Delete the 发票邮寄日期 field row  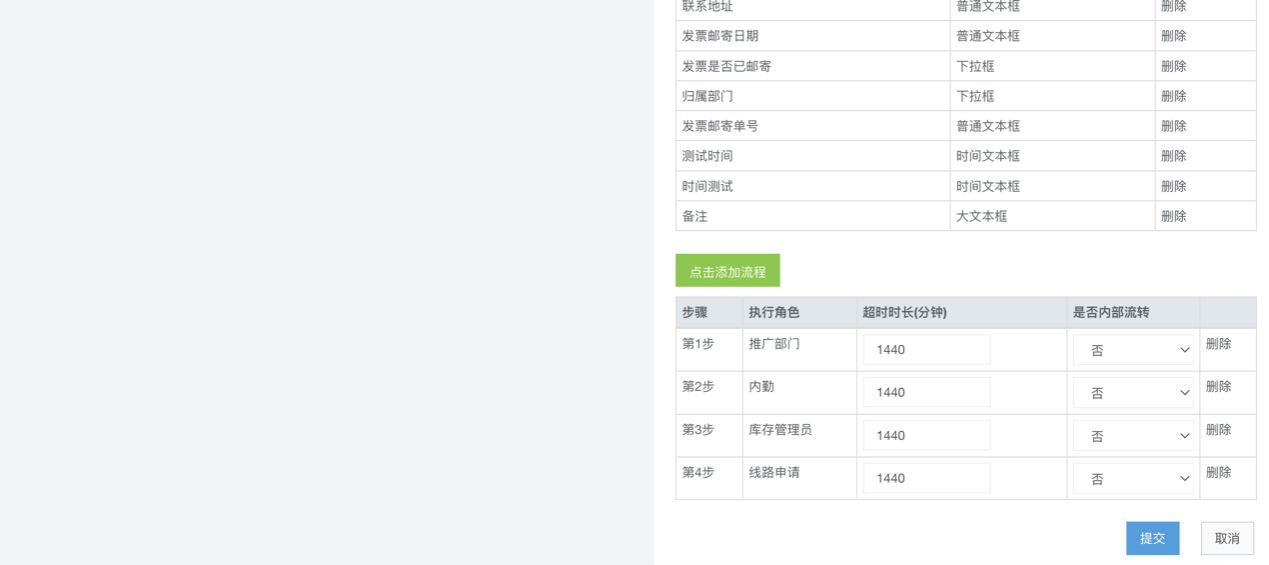click(1173, 36)
